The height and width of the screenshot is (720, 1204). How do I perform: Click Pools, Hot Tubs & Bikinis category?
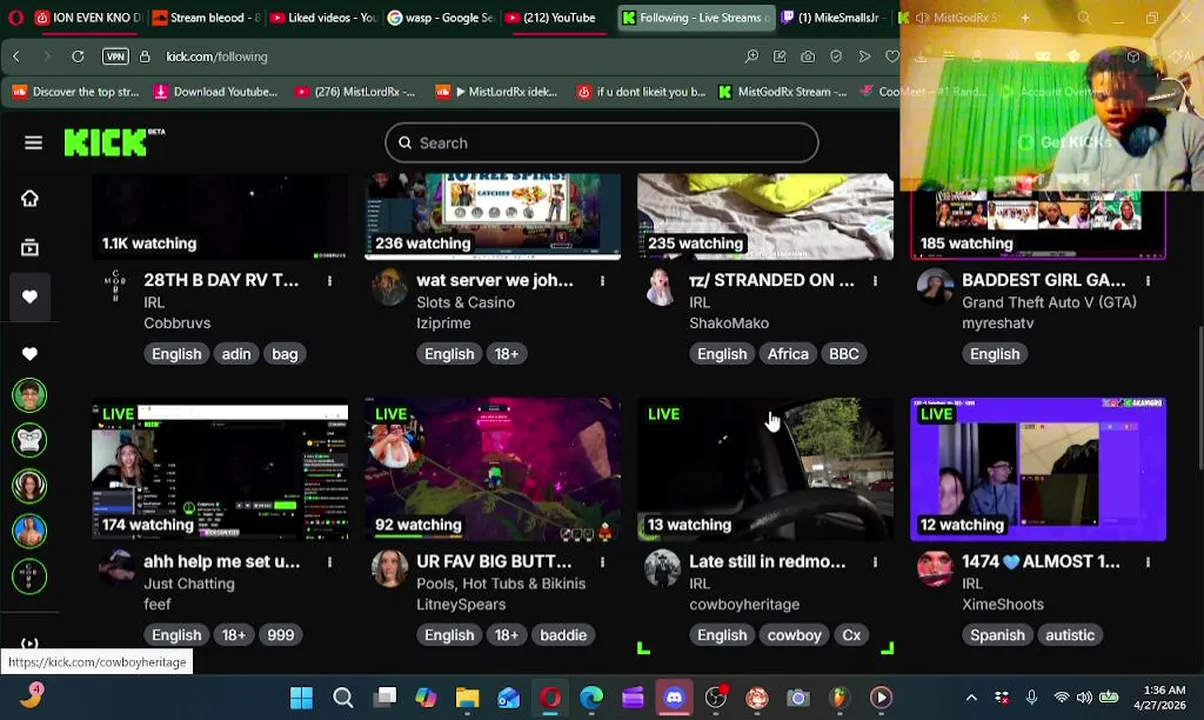pyautogui.click(x=503, y=583)
